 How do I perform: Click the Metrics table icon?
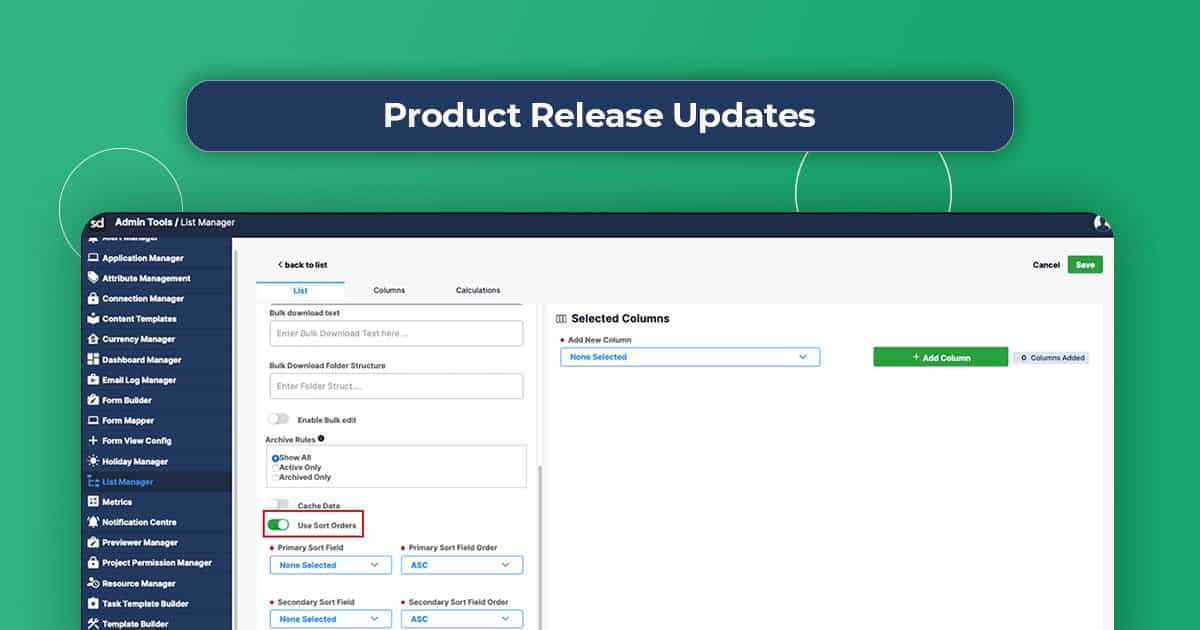pos(93,502)
